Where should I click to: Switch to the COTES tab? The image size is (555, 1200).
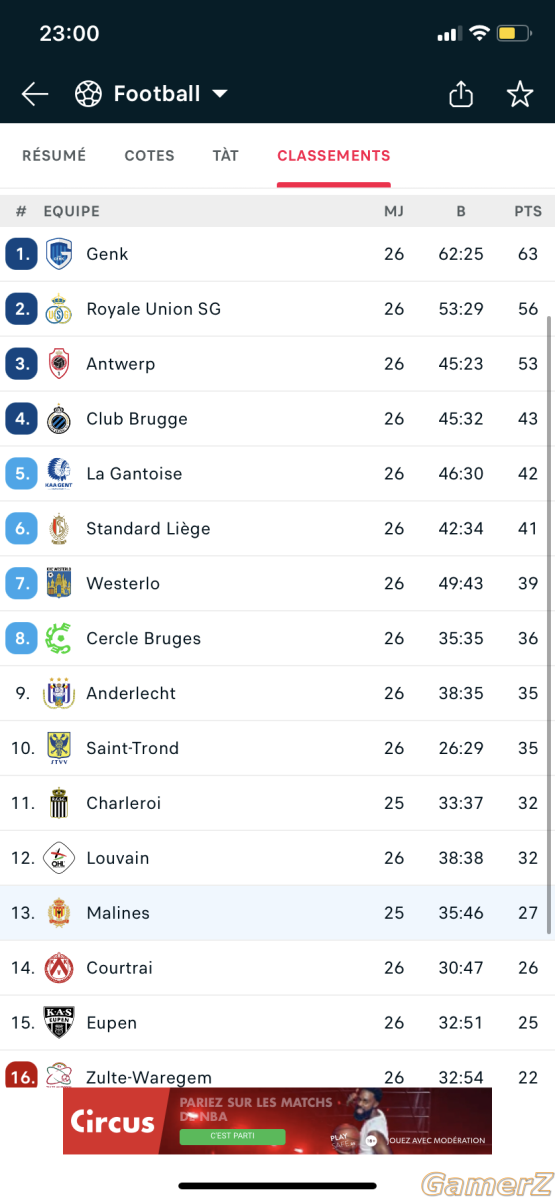pyautogui.click(x=149, y=156)
